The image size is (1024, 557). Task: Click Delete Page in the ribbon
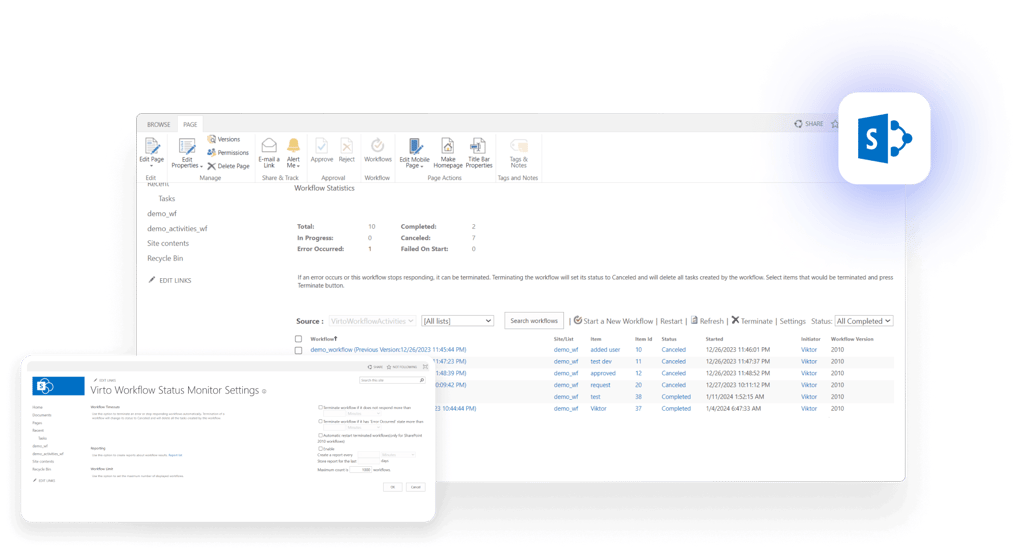coord(228,166)
